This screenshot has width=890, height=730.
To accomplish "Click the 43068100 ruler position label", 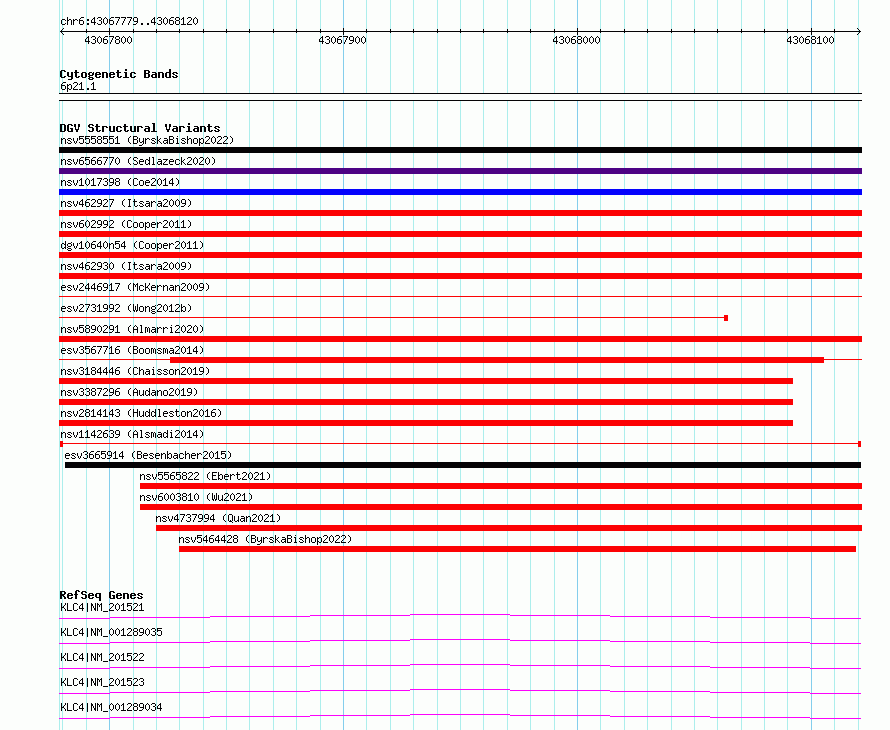I will pos(810,40).
